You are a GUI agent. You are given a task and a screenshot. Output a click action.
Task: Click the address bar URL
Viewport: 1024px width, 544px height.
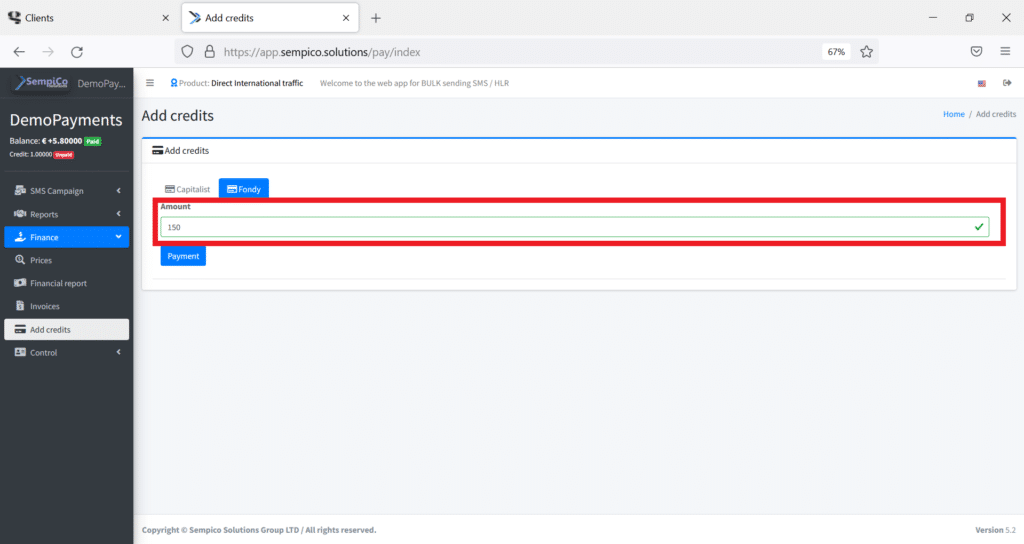click(322, 52)
